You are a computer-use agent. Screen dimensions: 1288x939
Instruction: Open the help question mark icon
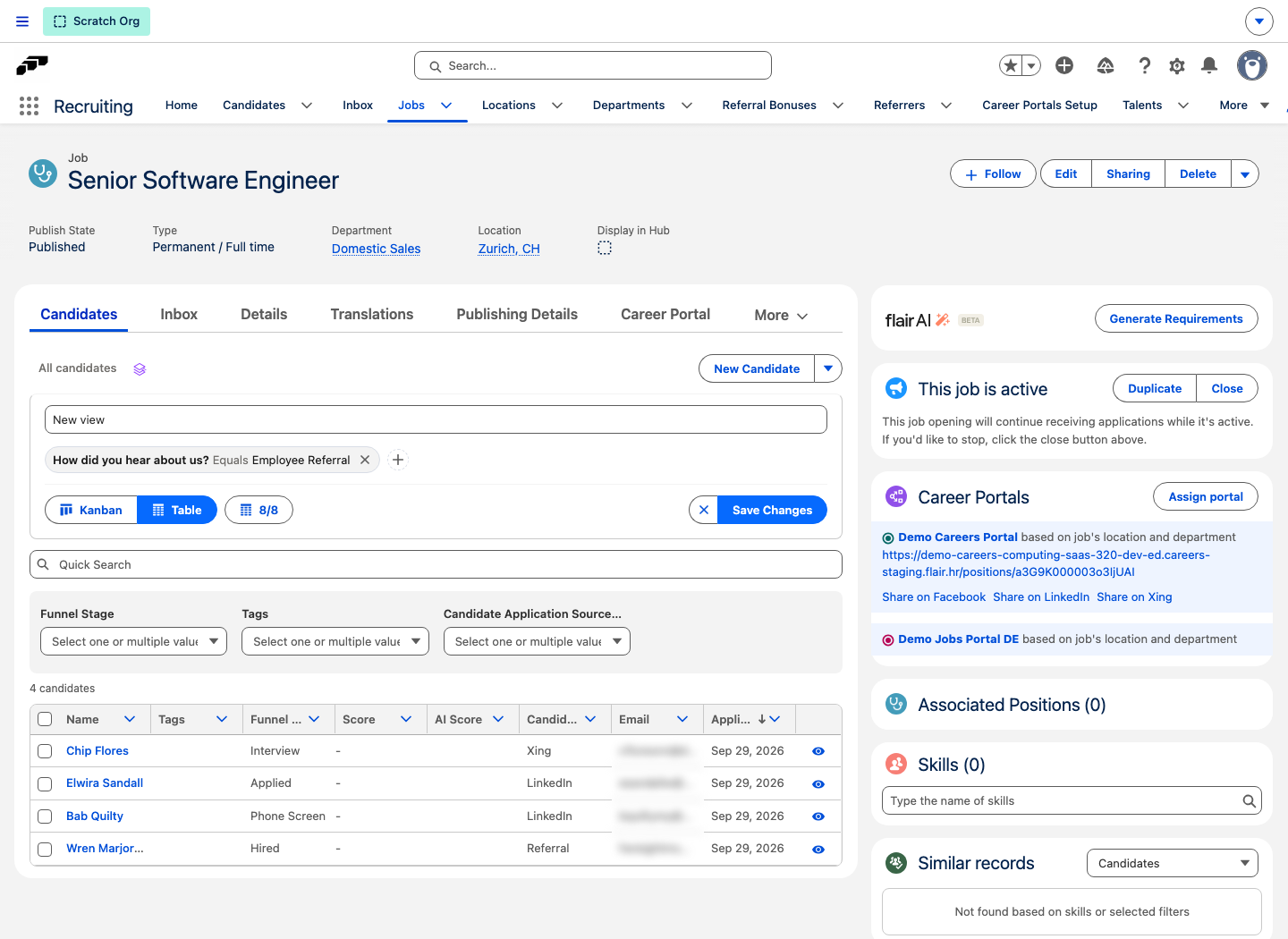pyautogui.click(x=1145, y=65)
